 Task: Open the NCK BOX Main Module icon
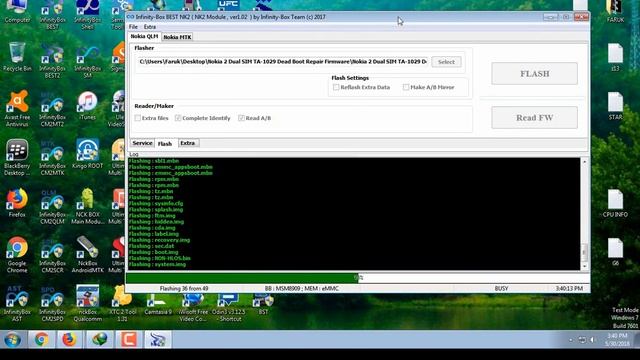(87, 207)
